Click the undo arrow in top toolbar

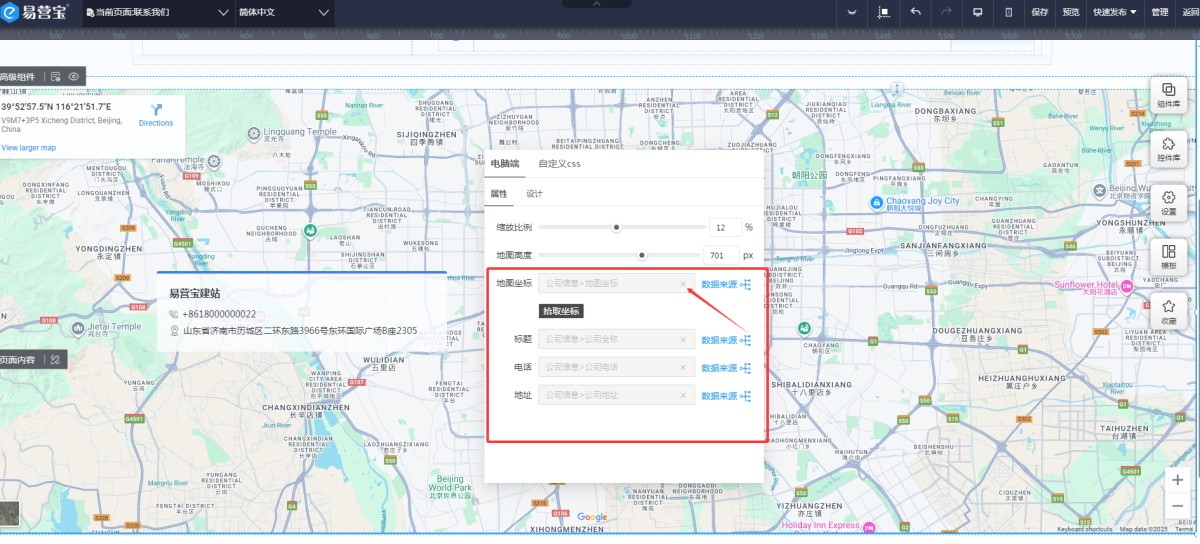(x=915, y=12)
